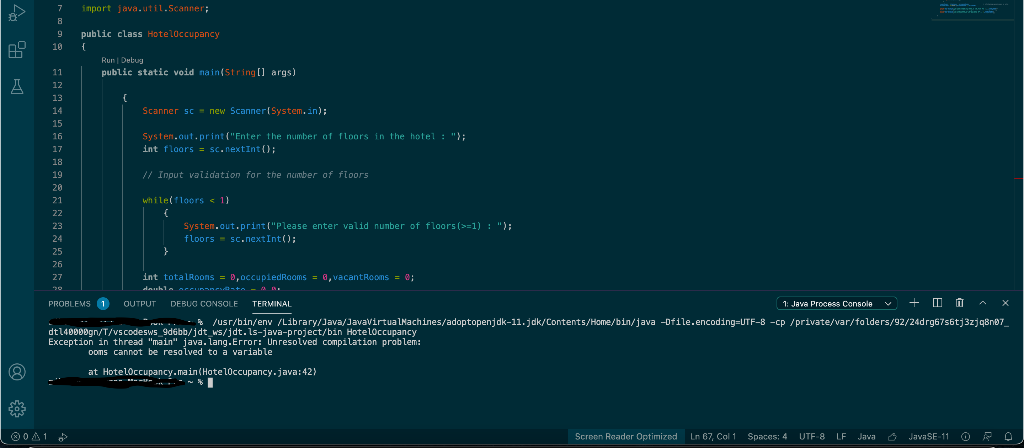Open the feedback icon in status bar

(988, 436)
